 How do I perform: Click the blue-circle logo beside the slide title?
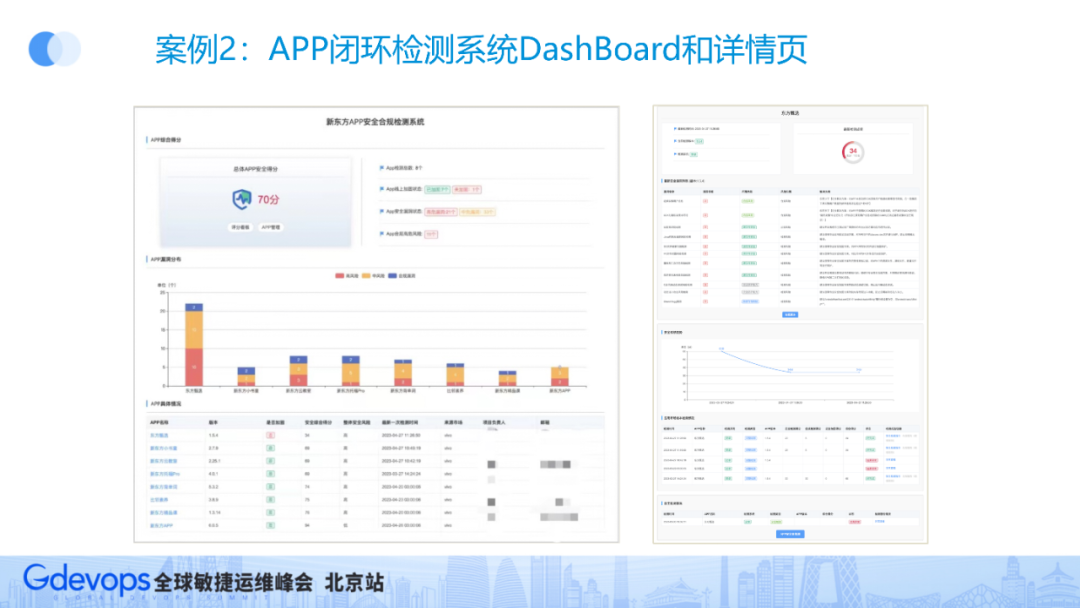tap(54, 49)
